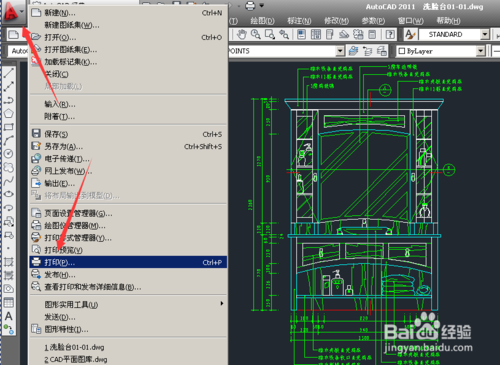
Task: Open the Markup Set Manager icon
Action: pos(358,34)
